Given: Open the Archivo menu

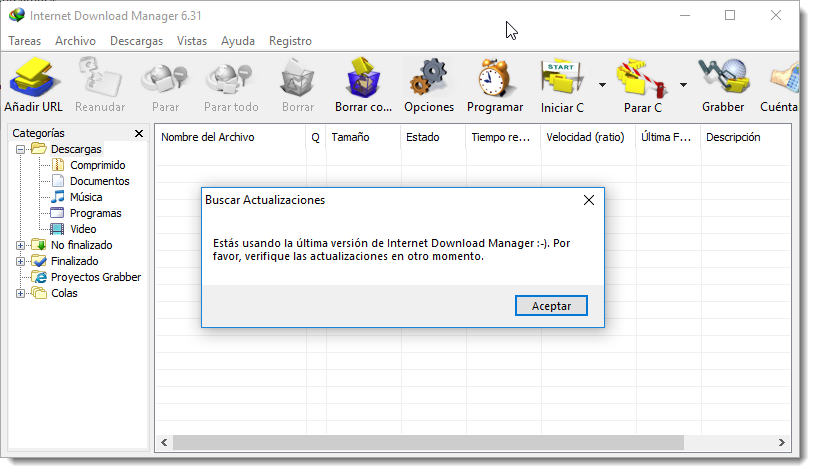Looking at the screenshot, I should (75, 41).
